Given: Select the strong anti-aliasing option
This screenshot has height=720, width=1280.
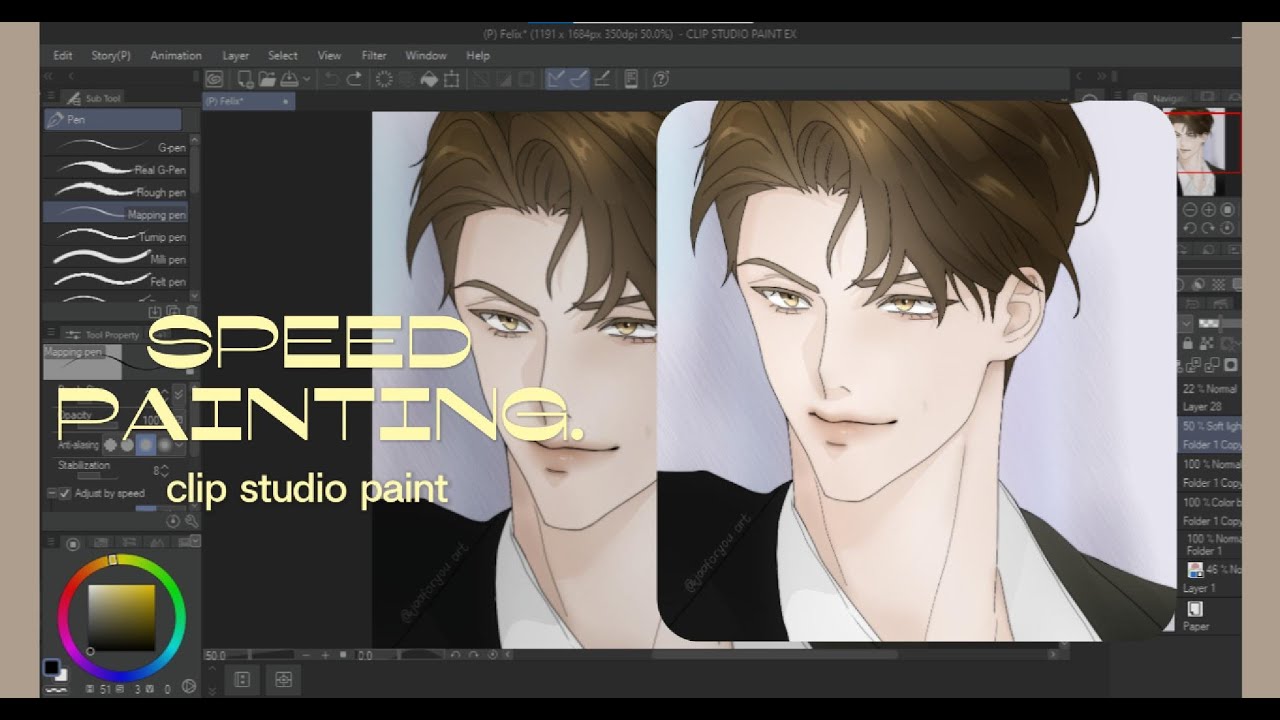Looking at the screenshot, I should tap(164, 445).
